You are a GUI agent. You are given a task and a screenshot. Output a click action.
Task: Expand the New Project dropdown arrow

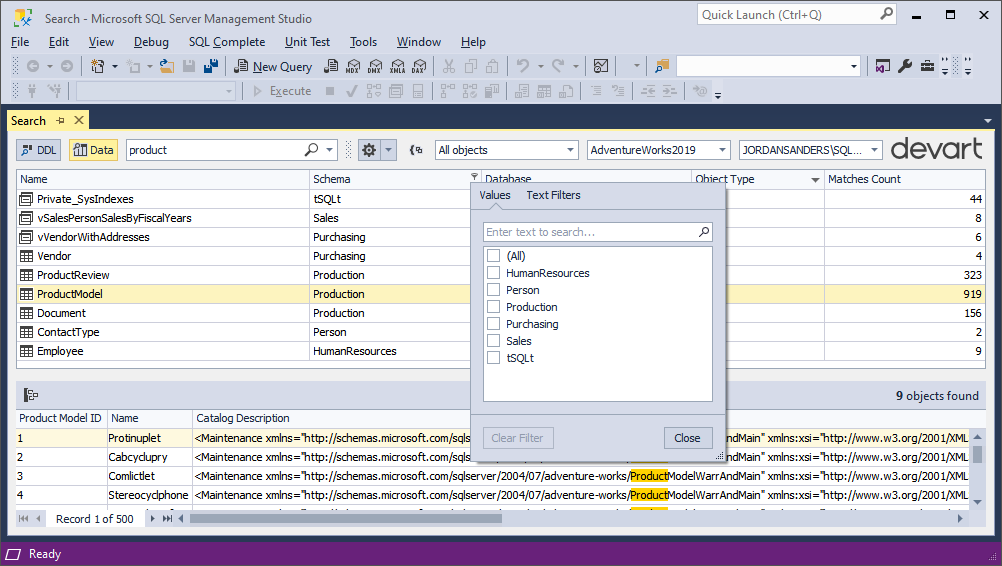(115, 66)
